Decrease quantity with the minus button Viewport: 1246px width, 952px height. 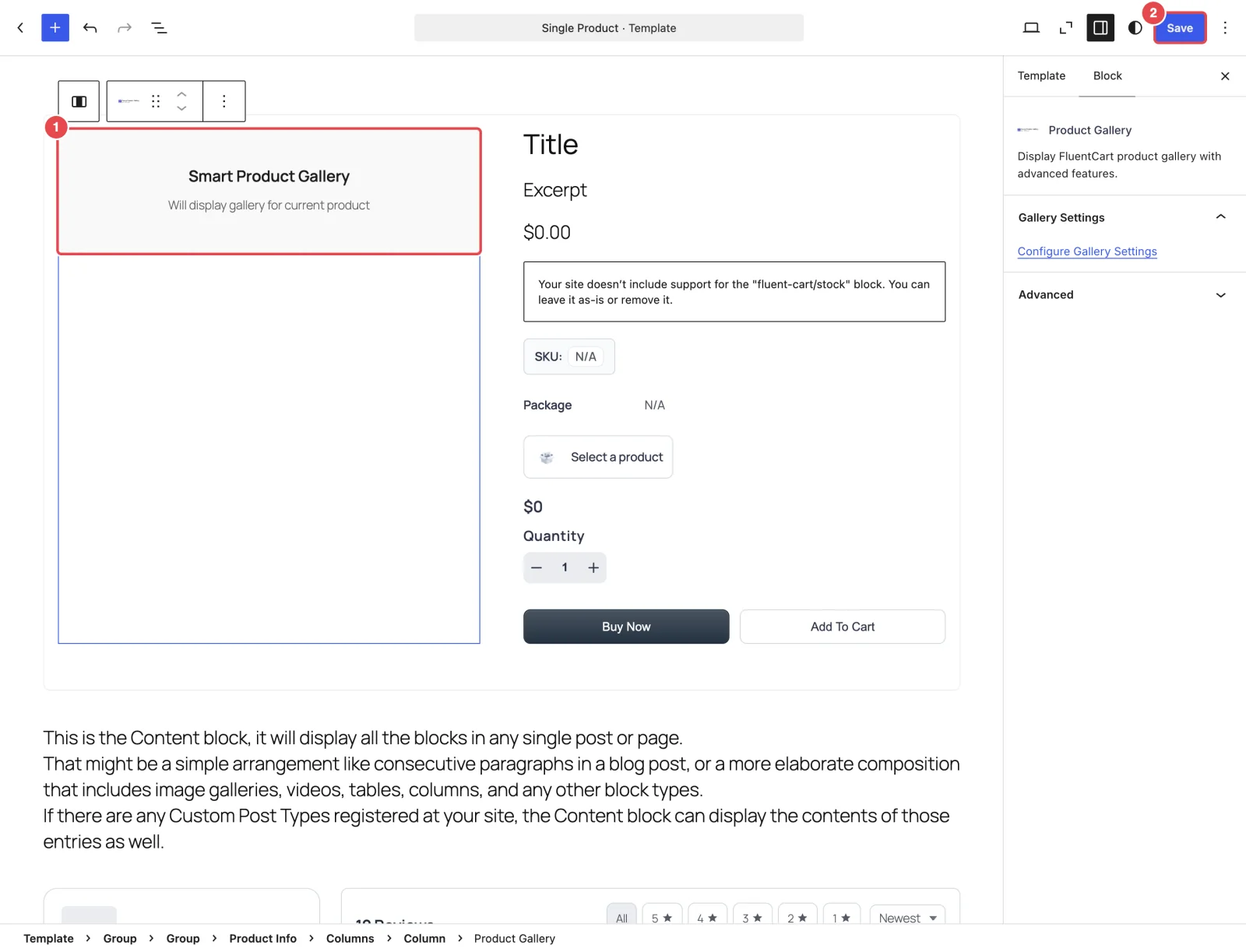coord(537,567)
